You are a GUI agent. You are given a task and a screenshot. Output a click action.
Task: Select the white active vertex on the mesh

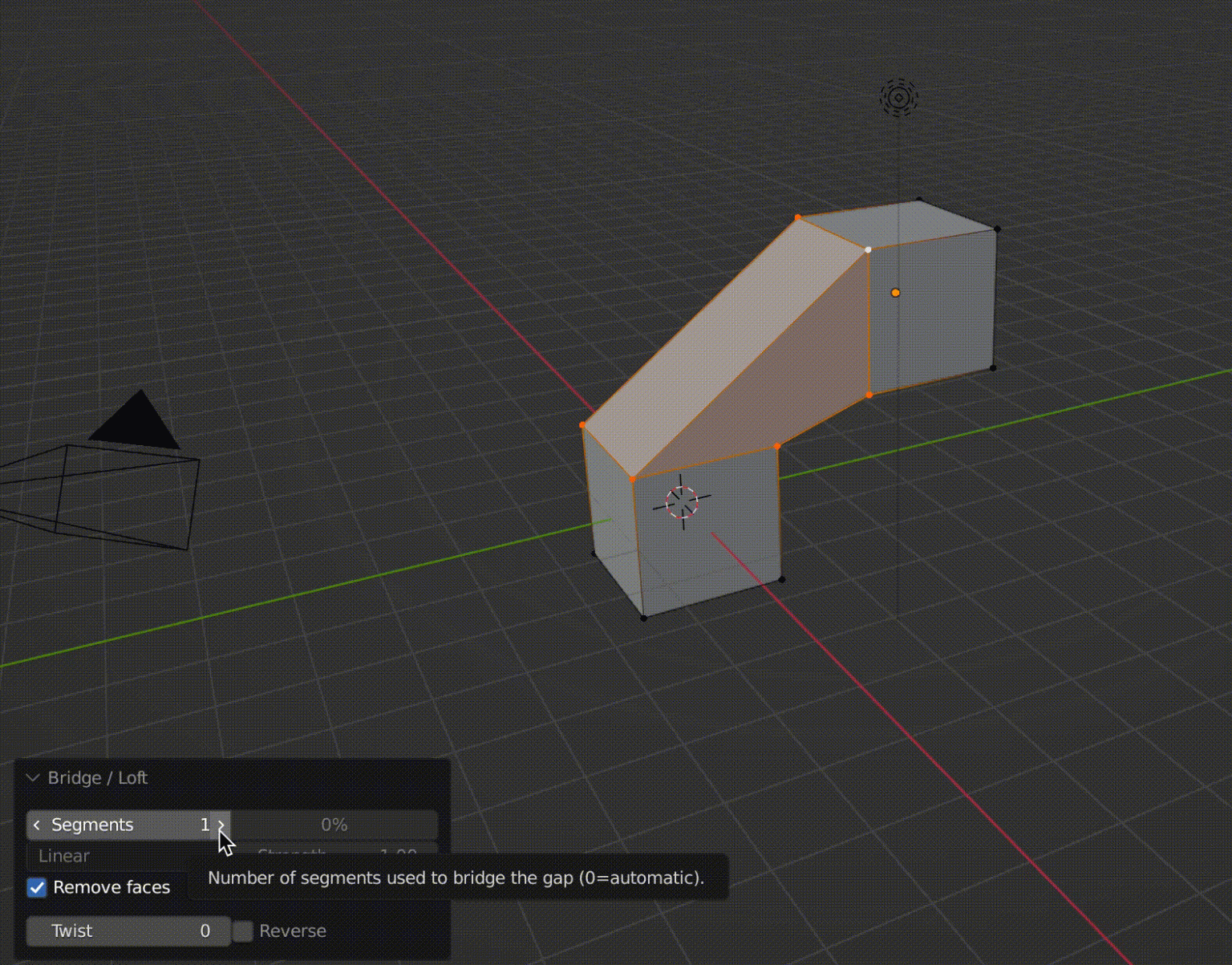point(869,249)
